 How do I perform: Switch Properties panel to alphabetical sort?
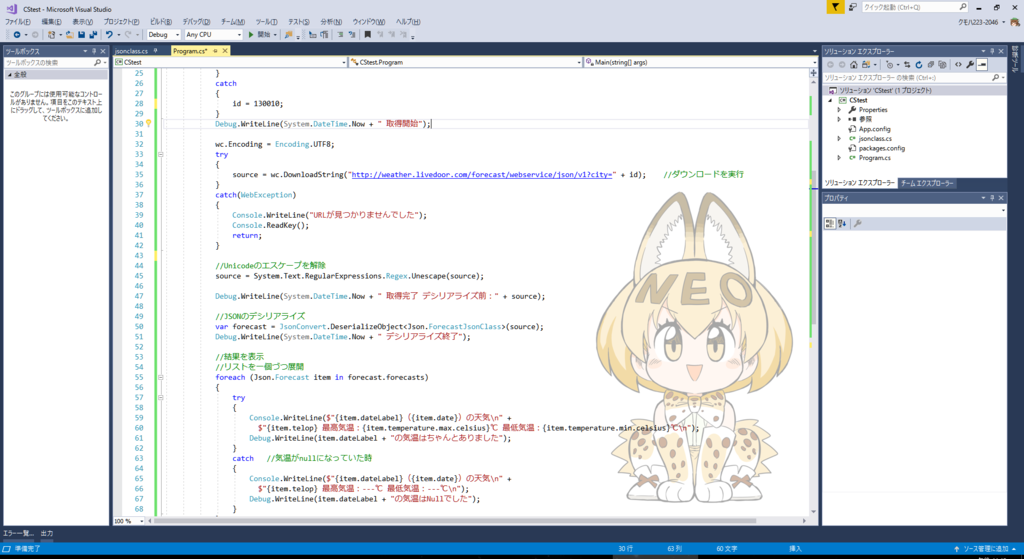pyautogui.click(x=842, y=223)
